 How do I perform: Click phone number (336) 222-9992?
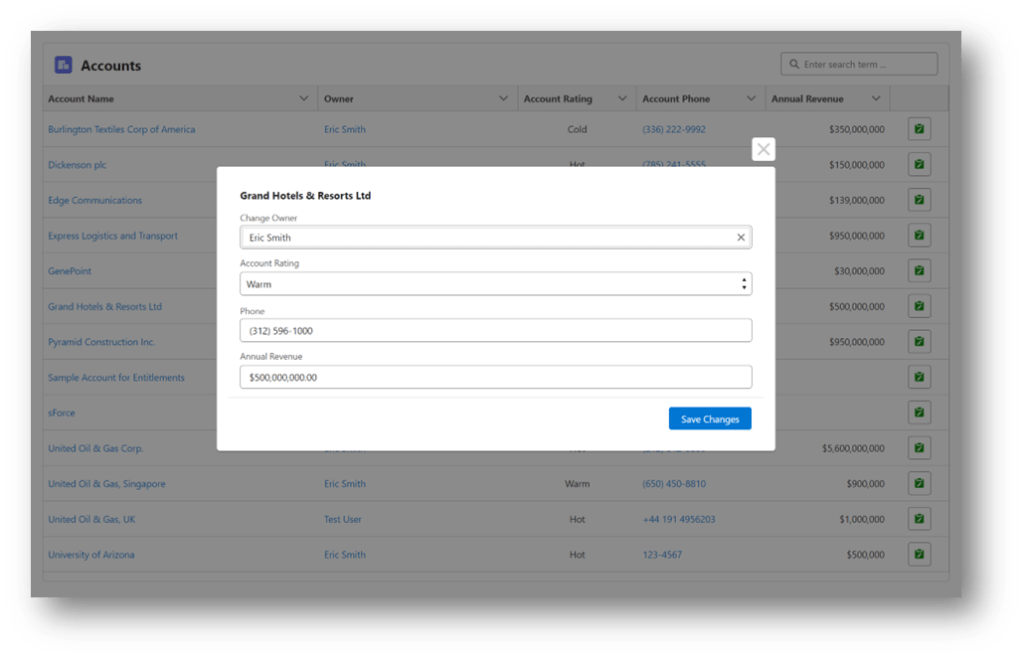674,129
